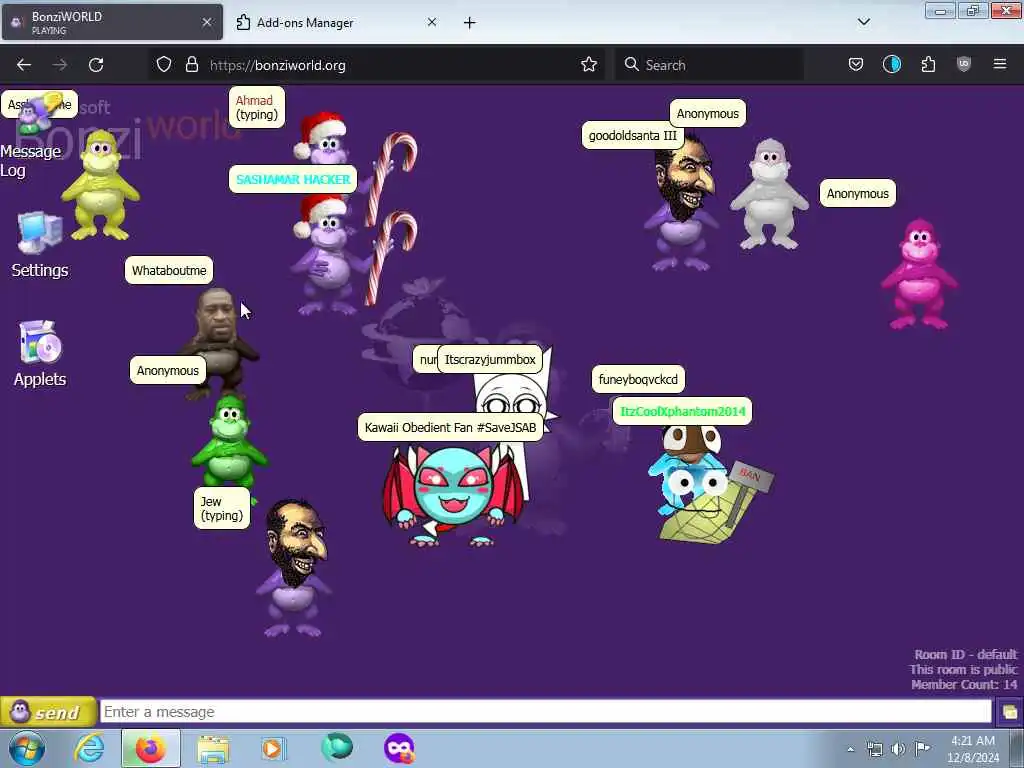Click the white Bonzi character
This screenshot has width=1024, height=768.
(x=769, y=194)
